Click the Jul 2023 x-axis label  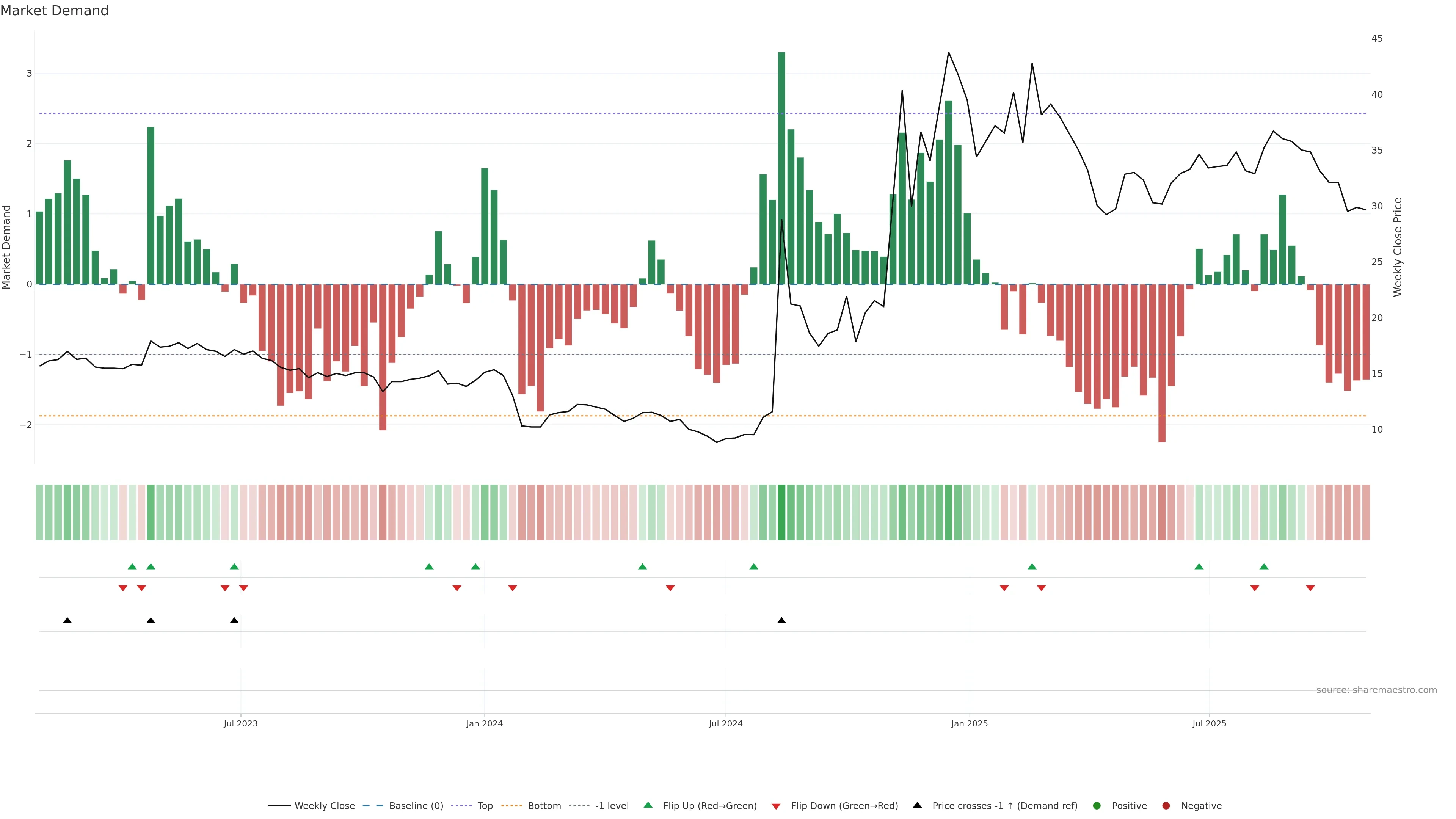coord(241,723)
